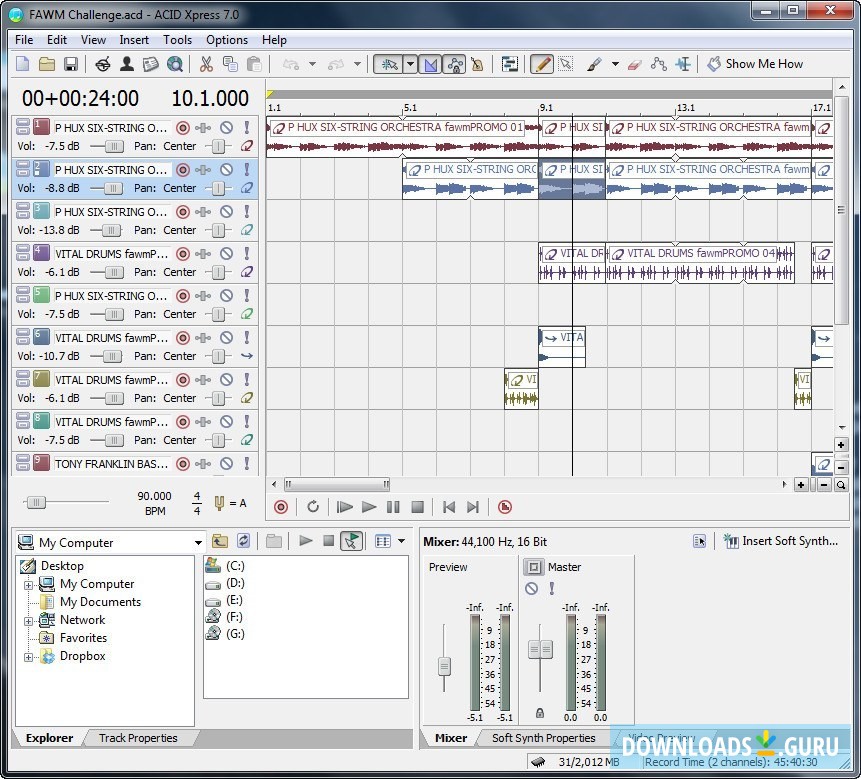Viewport: 861px width, 779px height.
Task: Toggle Loop Playback in transport bar
Action: click(313, 507)
